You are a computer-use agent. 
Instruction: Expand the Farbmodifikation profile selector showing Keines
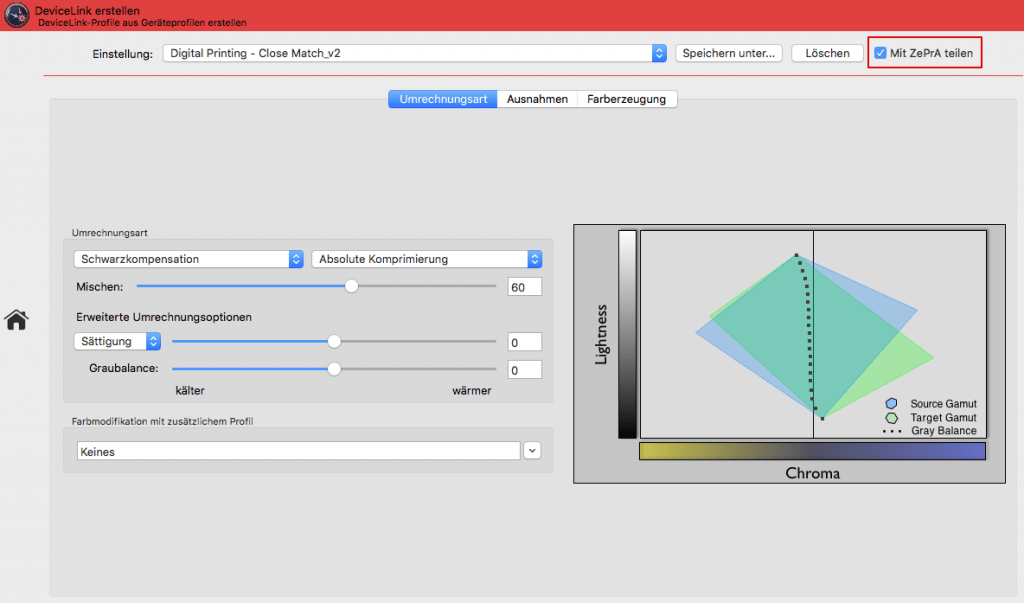tap(532, 450)
